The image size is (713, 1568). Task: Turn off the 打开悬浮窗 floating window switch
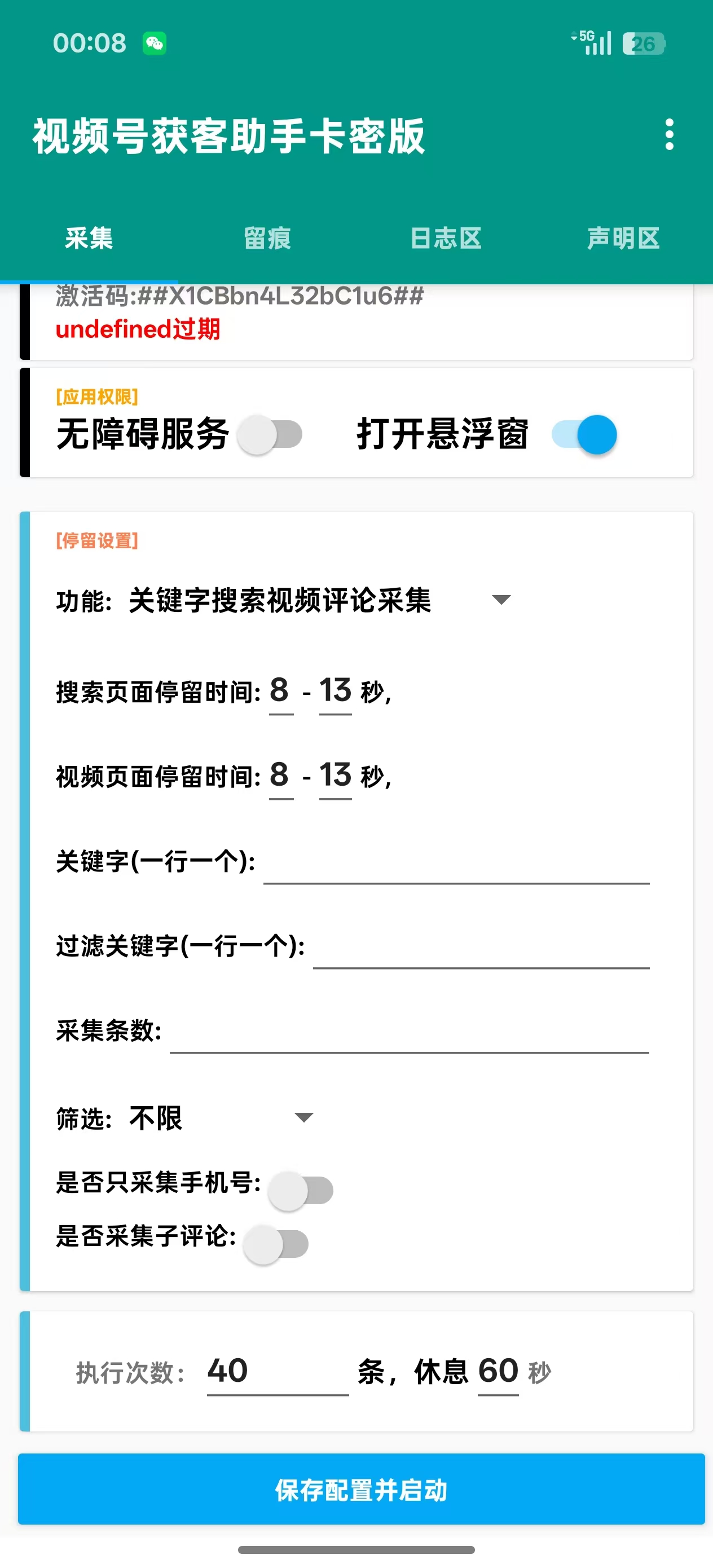click(x=584, y=435)
